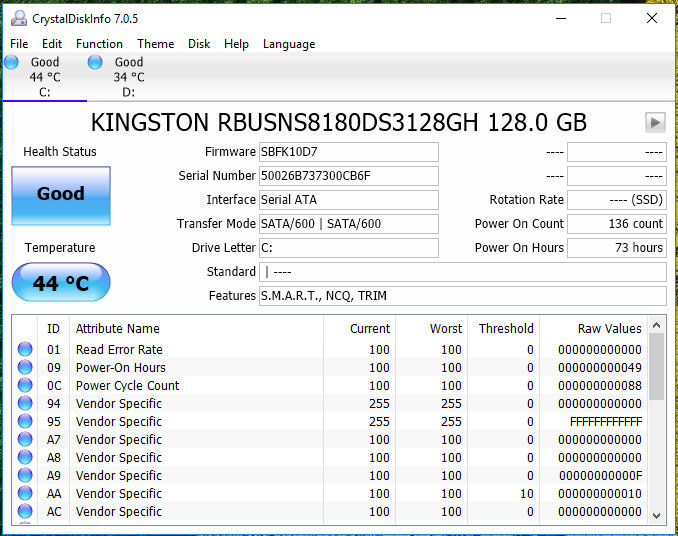Click the Current column header
Image resolution: width=678 pixels, height=536 pixels.
coord(370,329)
